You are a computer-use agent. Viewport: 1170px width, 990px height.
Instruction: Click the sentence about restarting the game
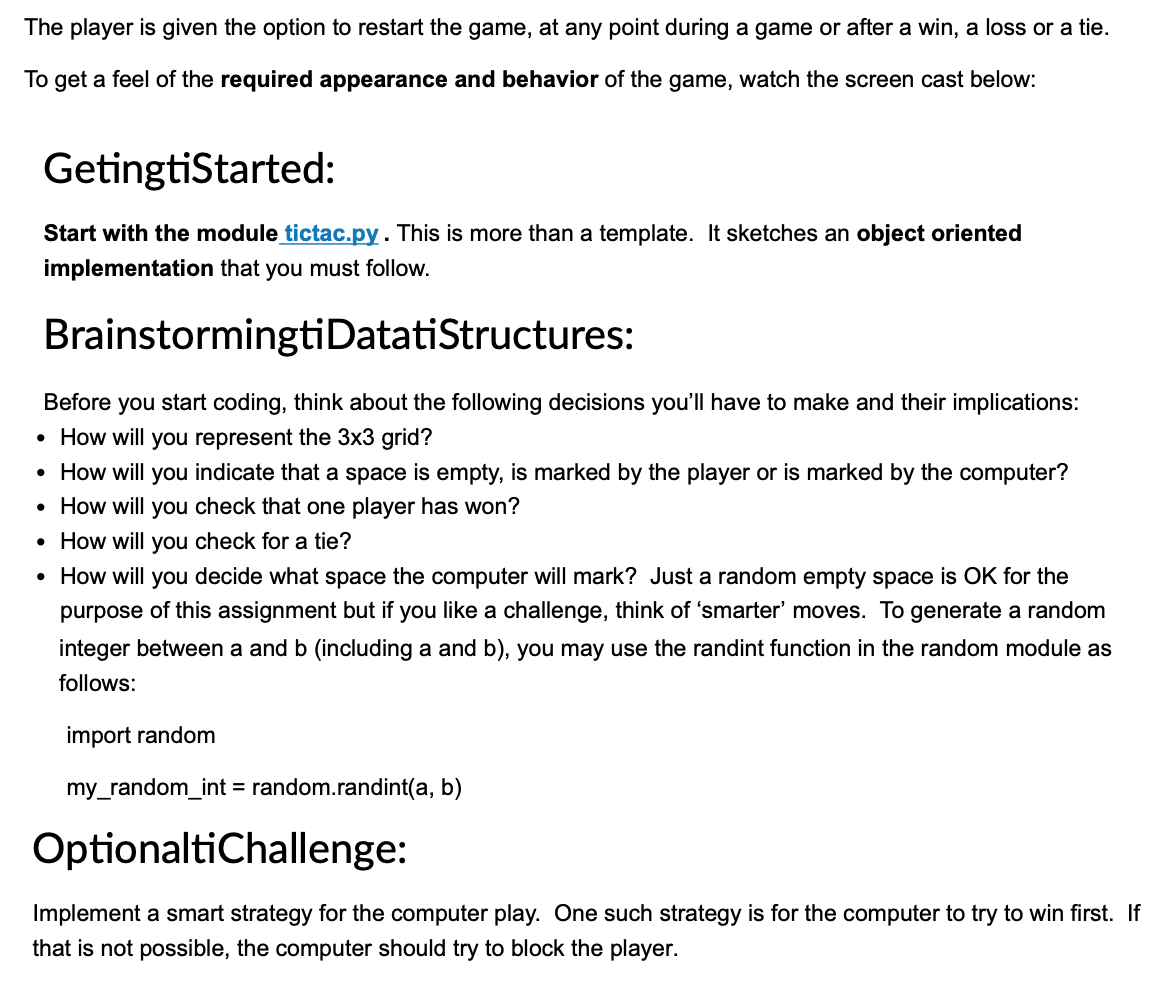(566, 28)
